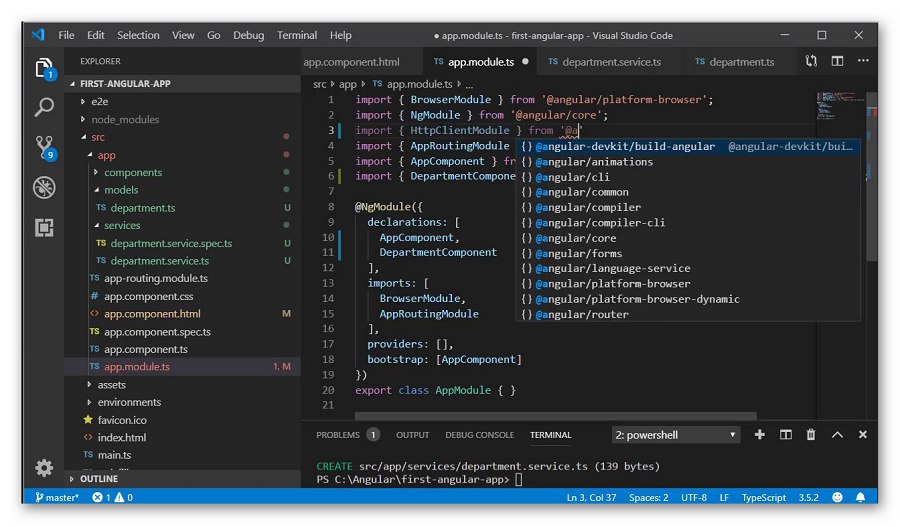Viewport: 900px width, 527px height.
Task: Open the View menu
Action: 183,35
